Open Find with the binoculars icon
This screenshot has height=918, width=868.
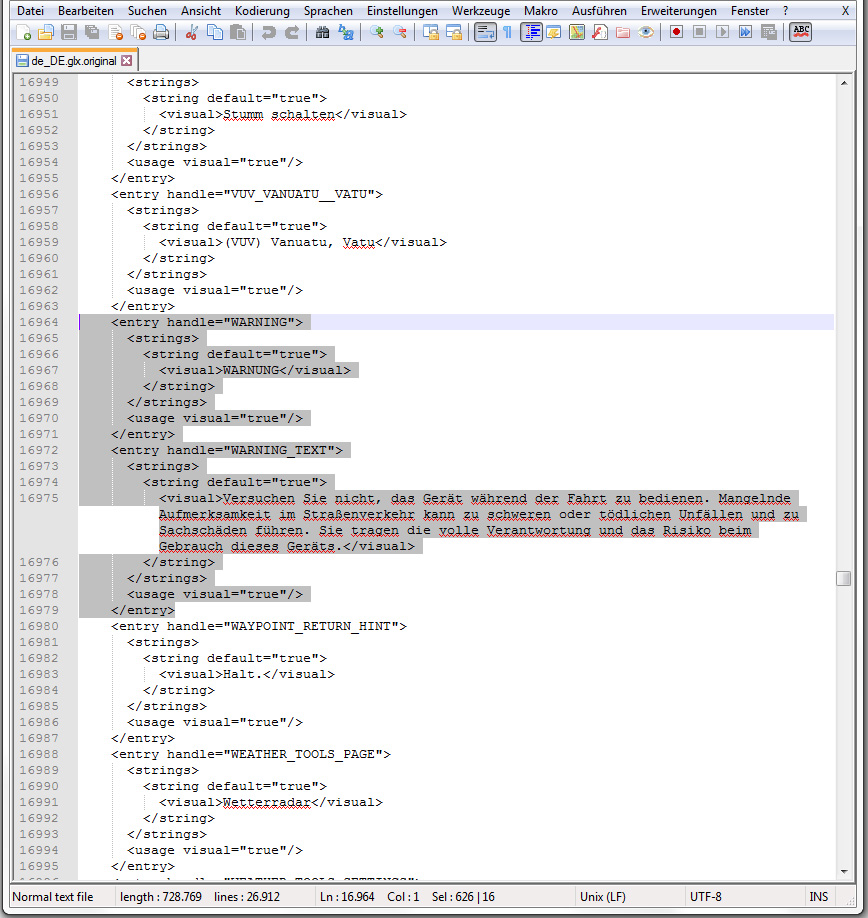(x=322, y=33)
